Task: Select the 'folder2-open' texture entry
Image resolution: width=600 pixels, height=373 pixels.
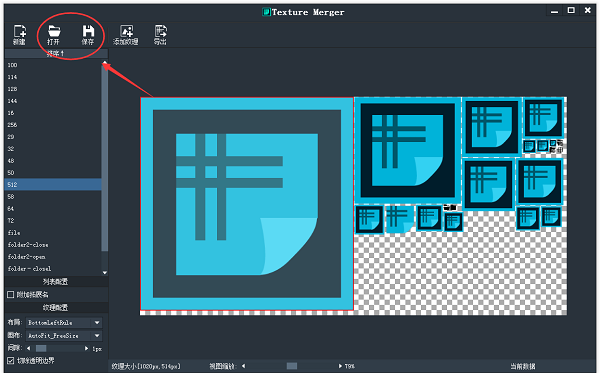Action: click(x=53, y=257)
